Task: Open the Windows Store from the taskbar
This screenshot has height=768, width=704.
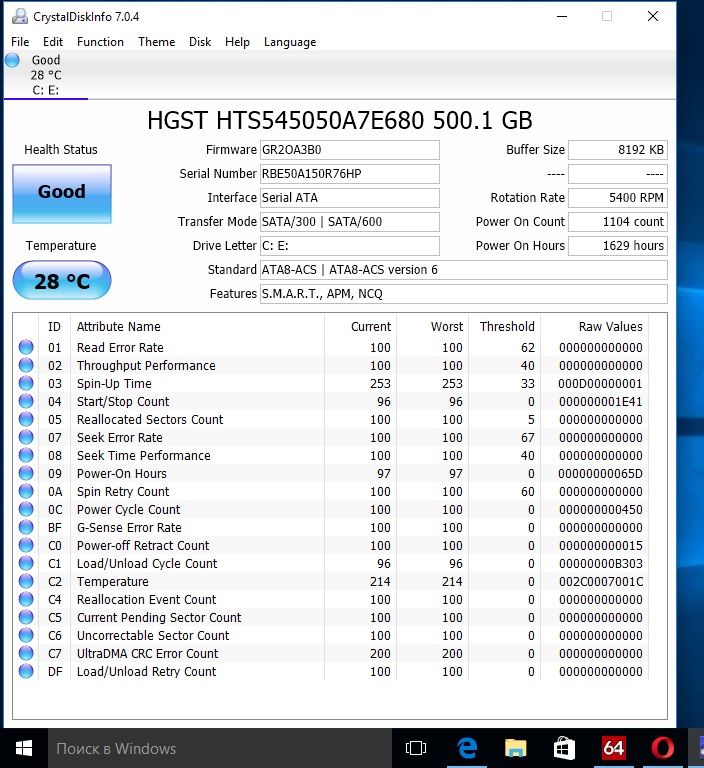Action: pyautogui.click(x=564, y=748)
